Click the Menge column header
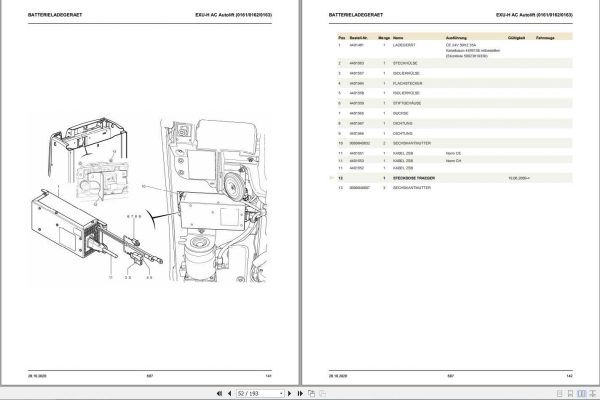 coord(384,38)
